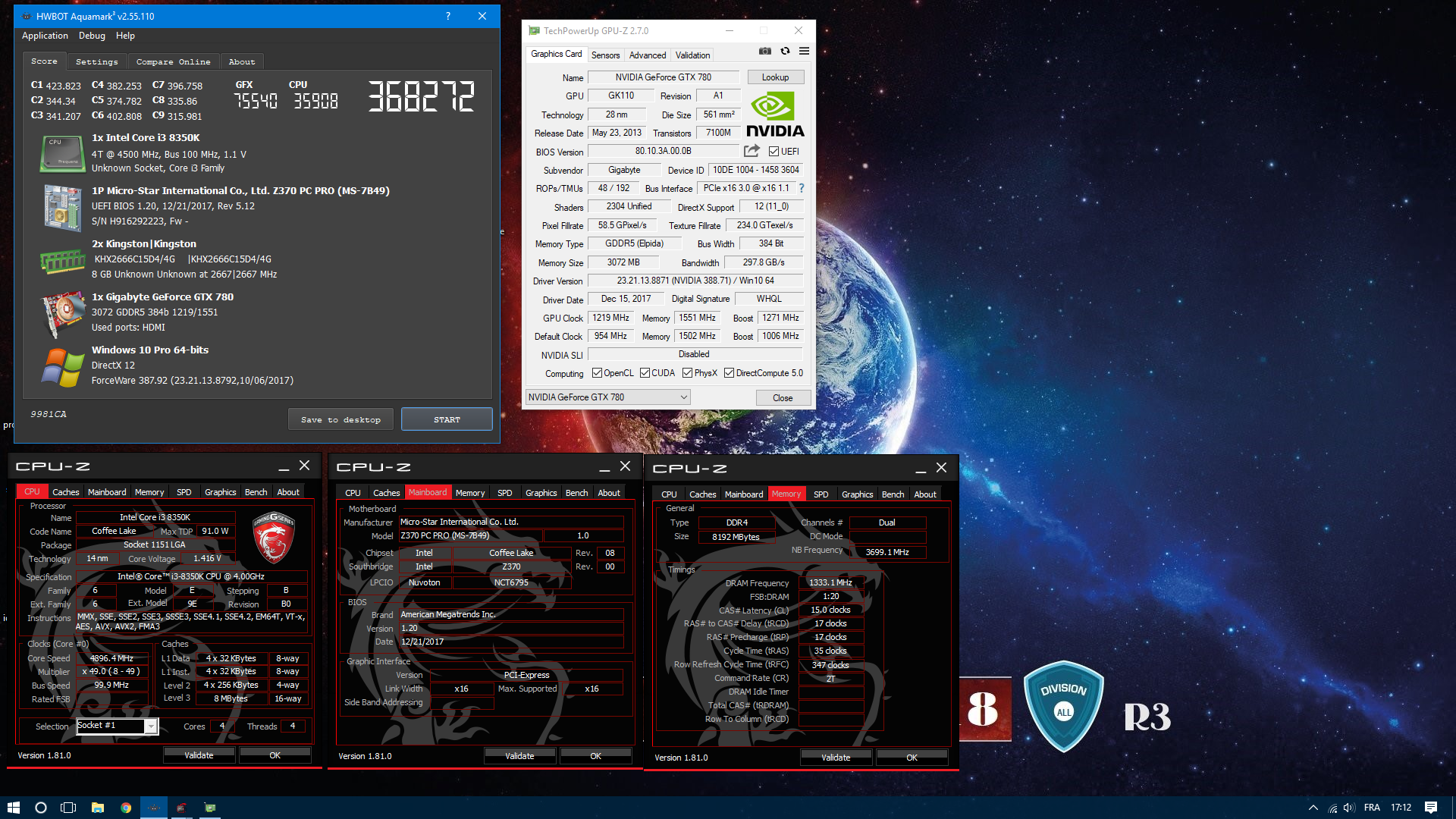Click Validate in the right CPU-Z memory window
This screenshot has width=1456, height=819.
[x=836, y=758]
